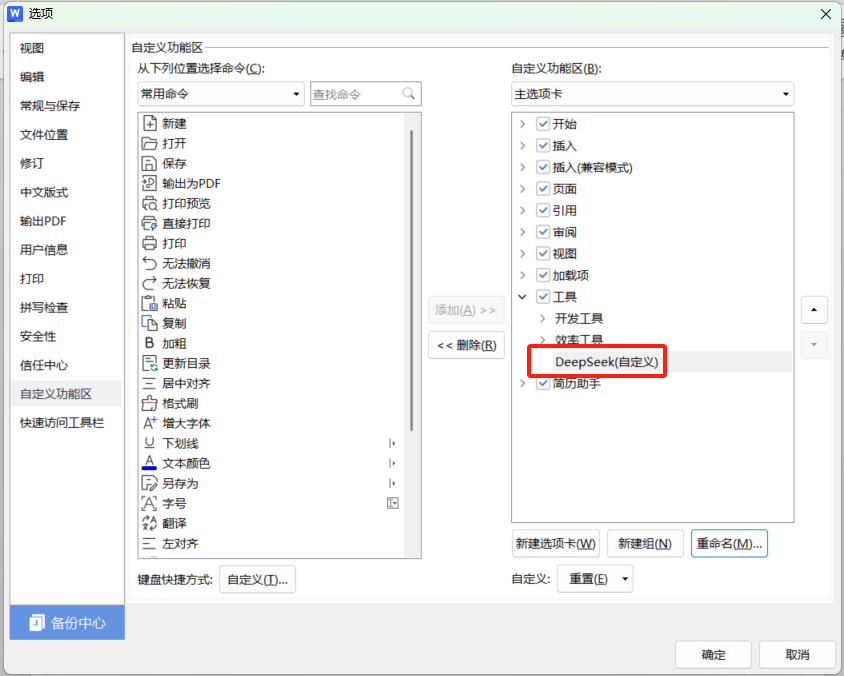The image size is (844, 676).
Task: Click the 备份中心 icon
Action: click(x=37, y=623)
